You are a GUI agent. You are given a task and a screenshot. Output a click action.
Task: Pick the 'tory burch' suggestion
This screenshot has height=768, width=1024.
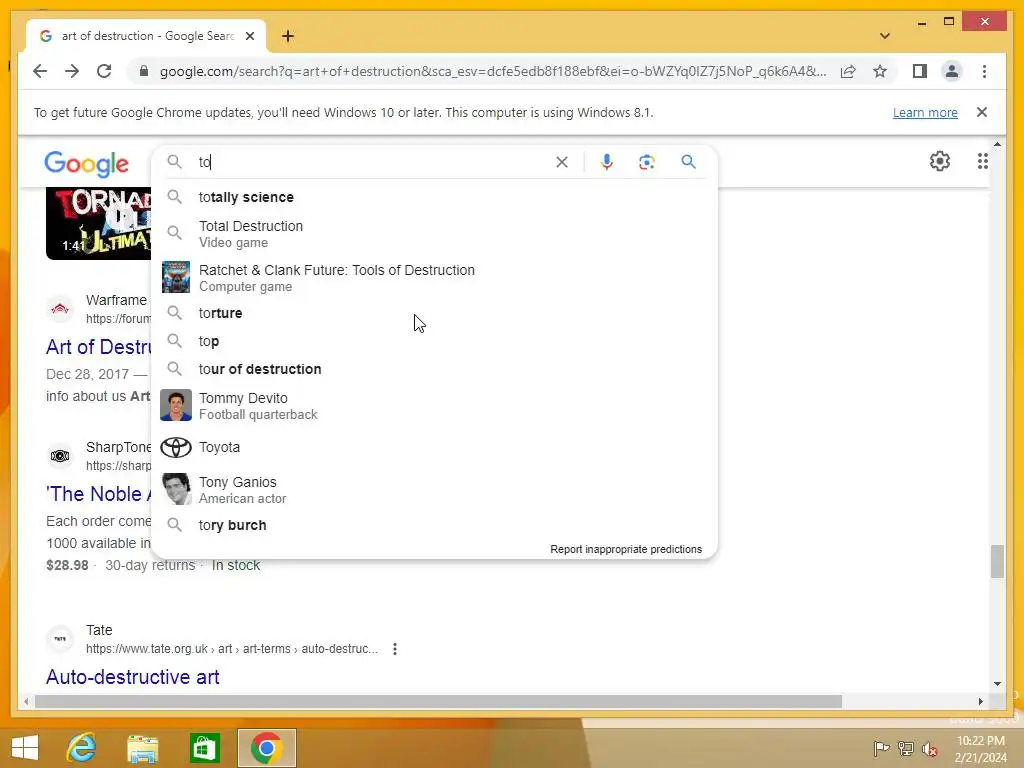coord(434,525)
